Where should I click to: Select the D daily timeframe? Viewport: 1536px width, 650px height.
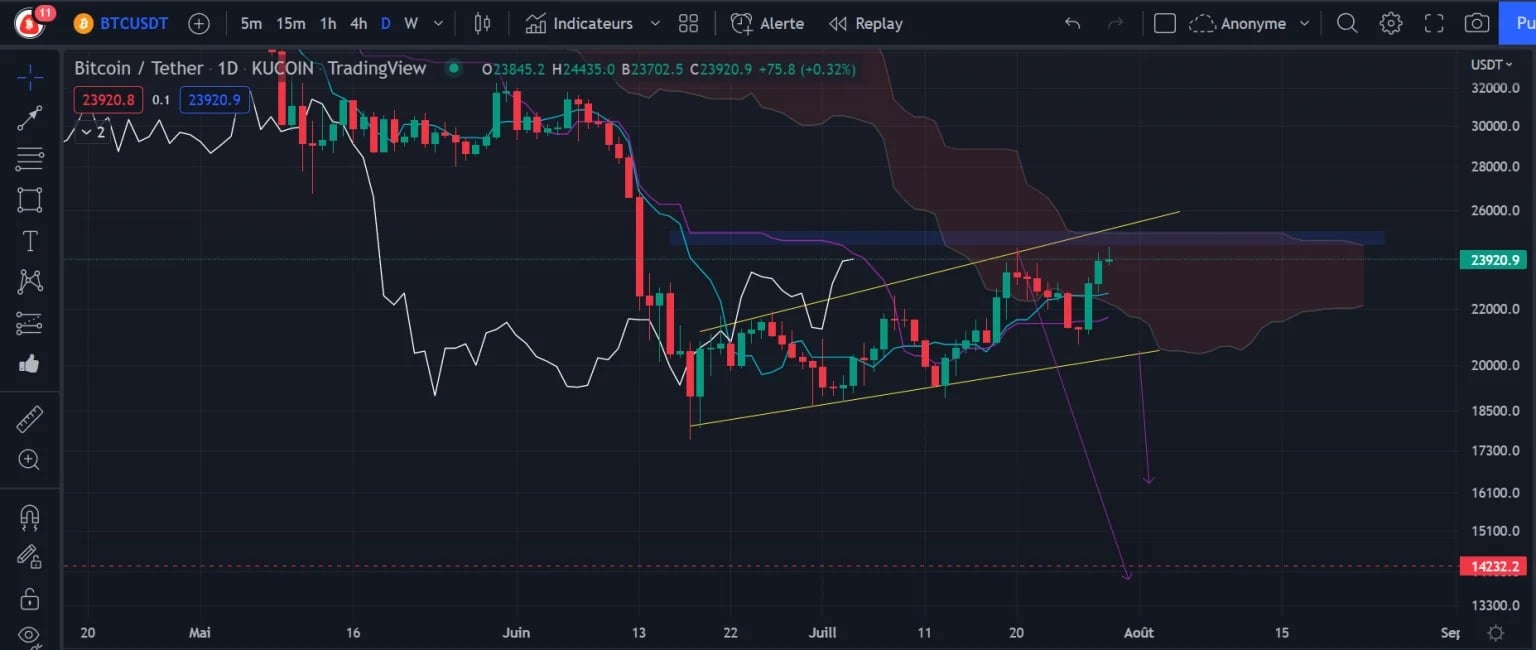tap(386, 23)
